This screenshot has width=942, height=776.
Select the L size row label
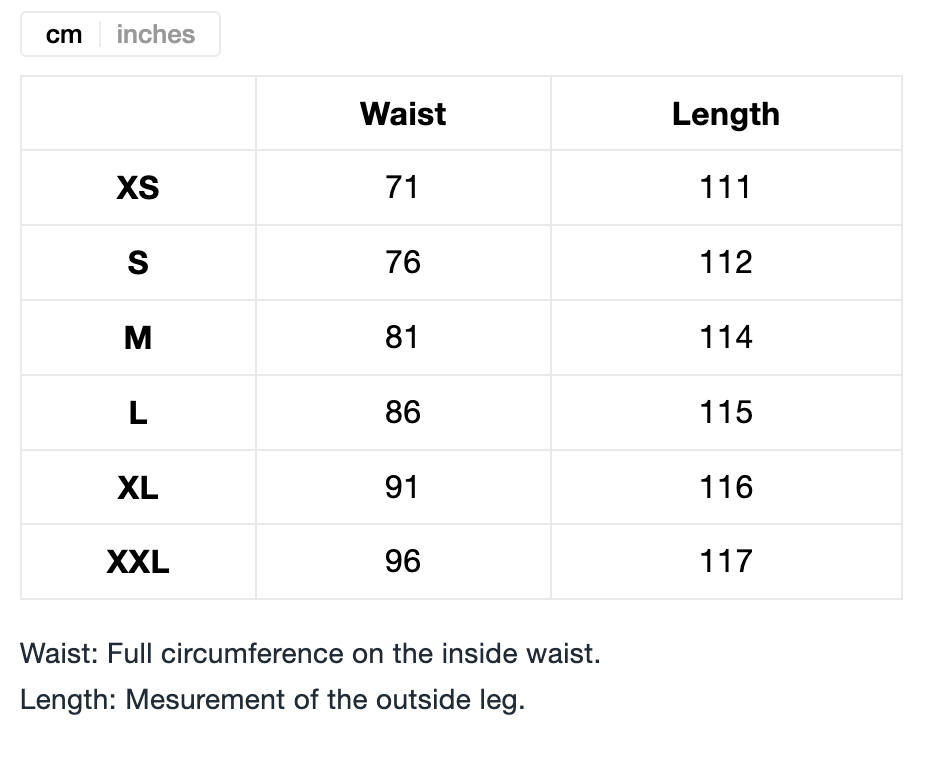pyautogui.click(x=138, y=413)
